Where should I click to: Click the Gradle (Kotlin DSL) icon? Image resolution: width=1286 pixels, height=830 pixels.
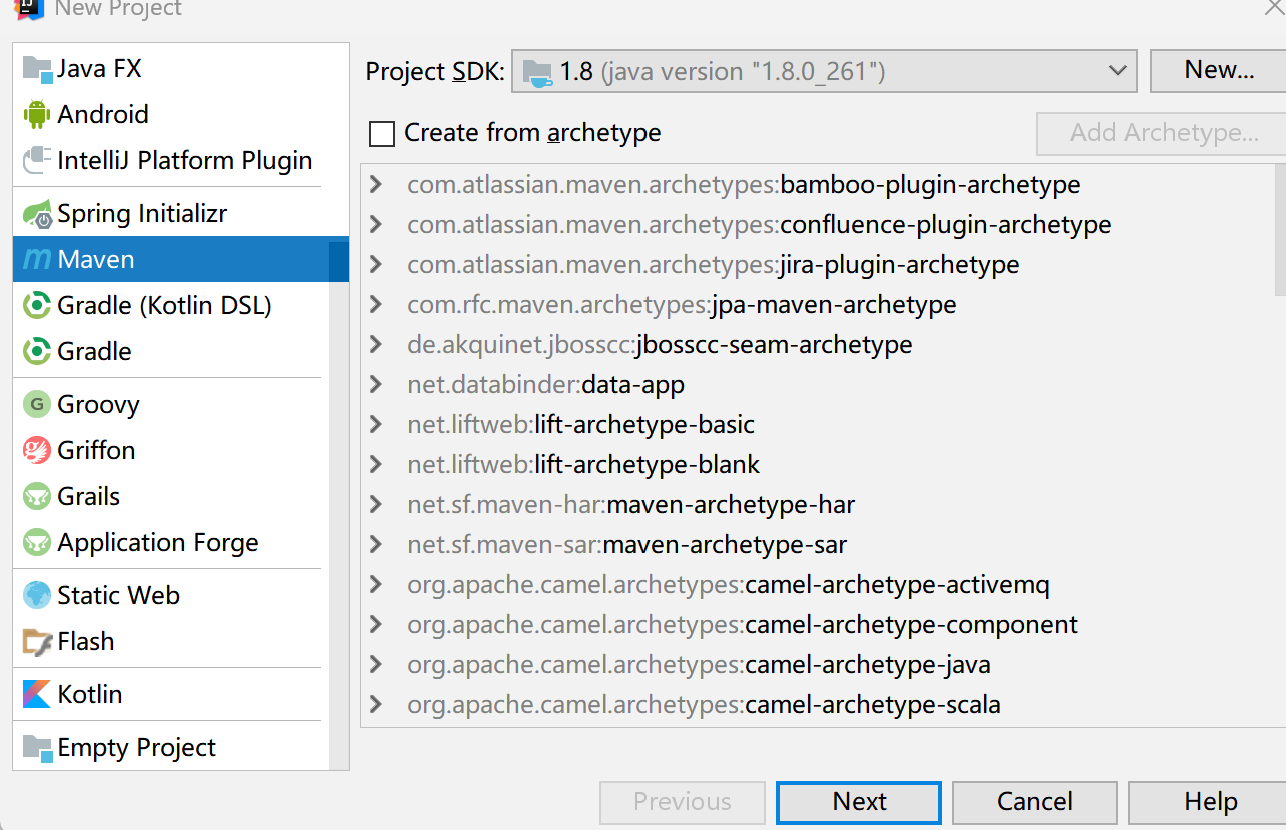tap(37, 306)
